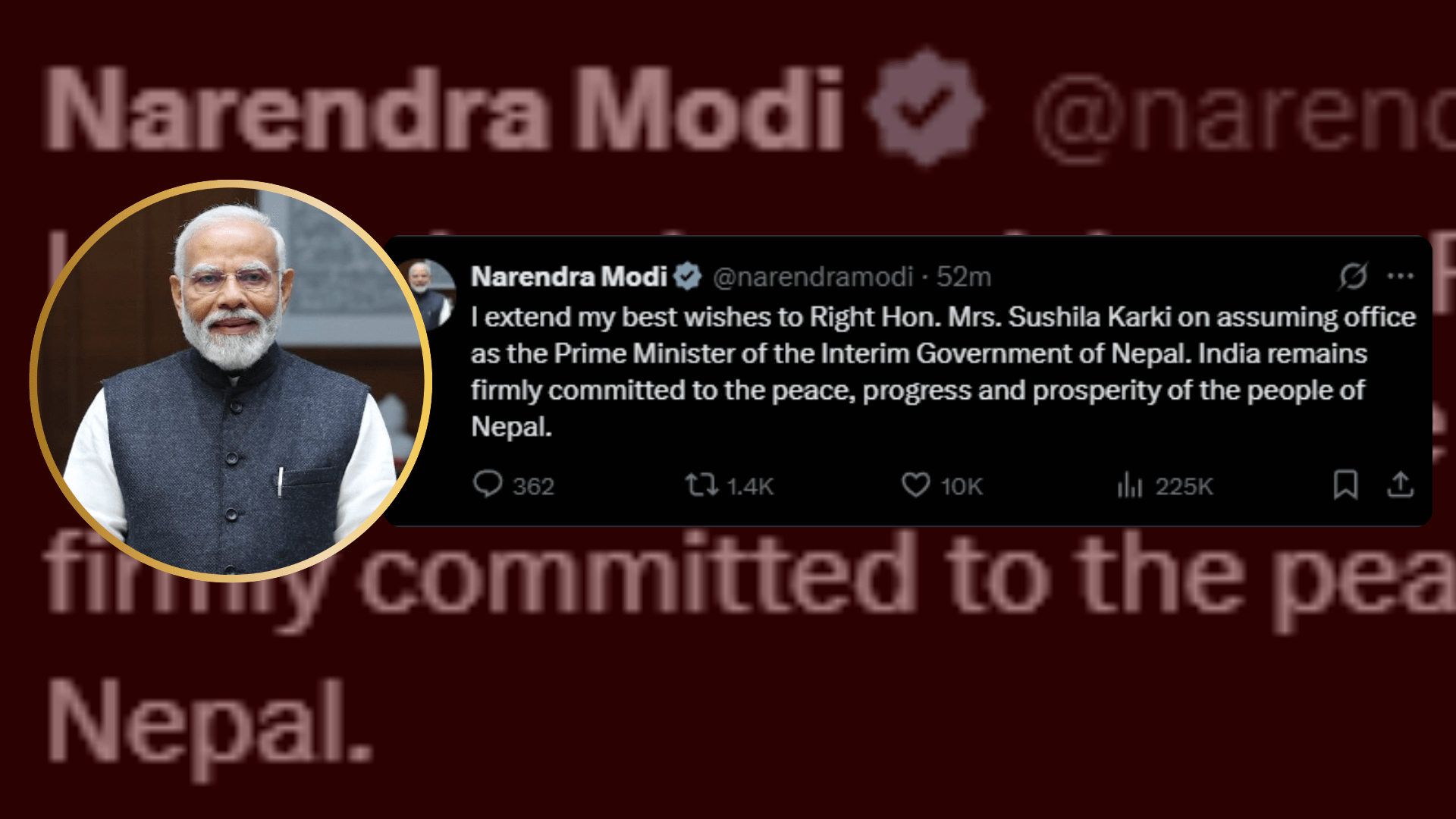This screenshot has width=1456, height=819.
Task: Click the 1.4K retweet count
Action: (750, 486)
